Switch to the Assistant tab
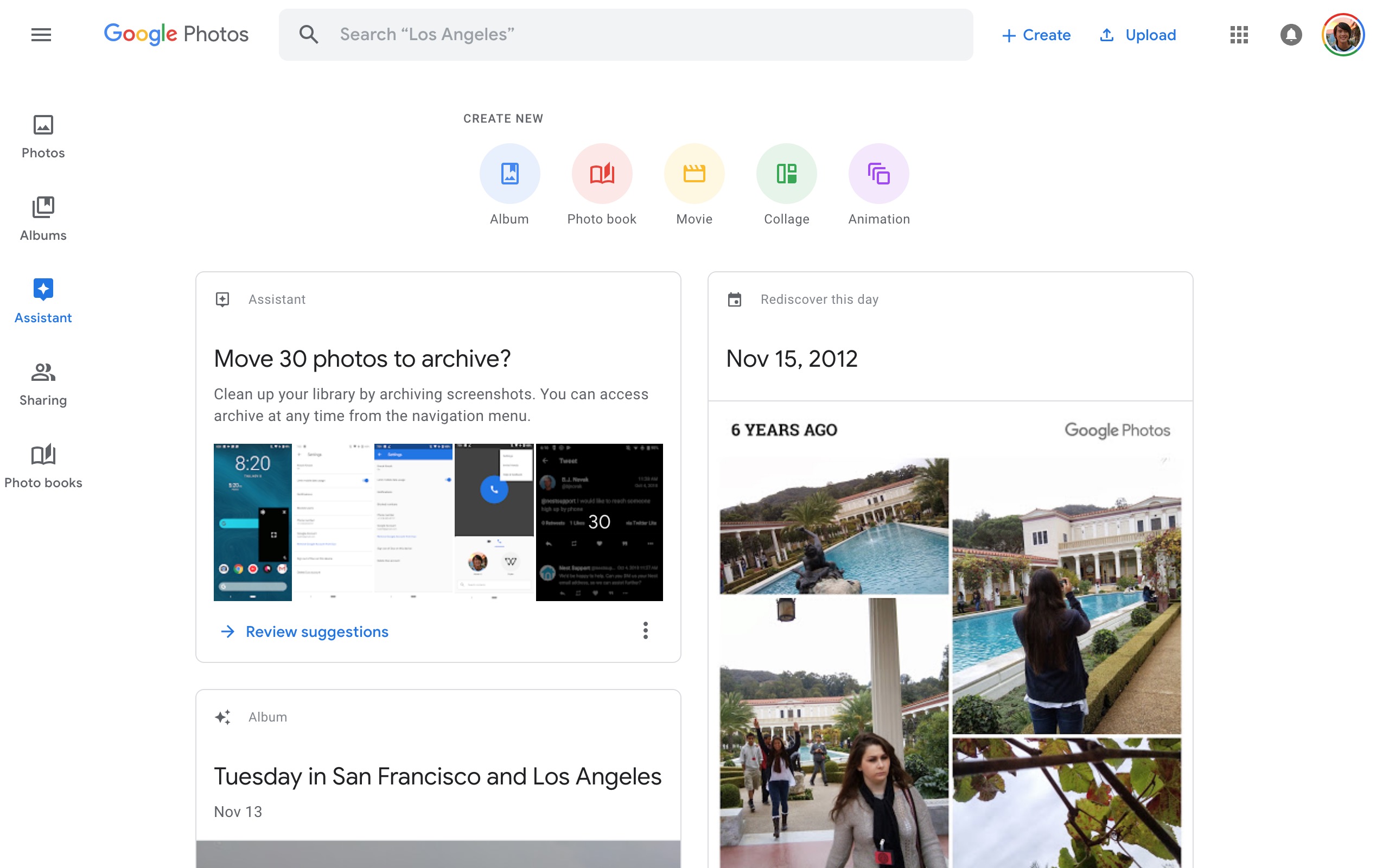 42,299
